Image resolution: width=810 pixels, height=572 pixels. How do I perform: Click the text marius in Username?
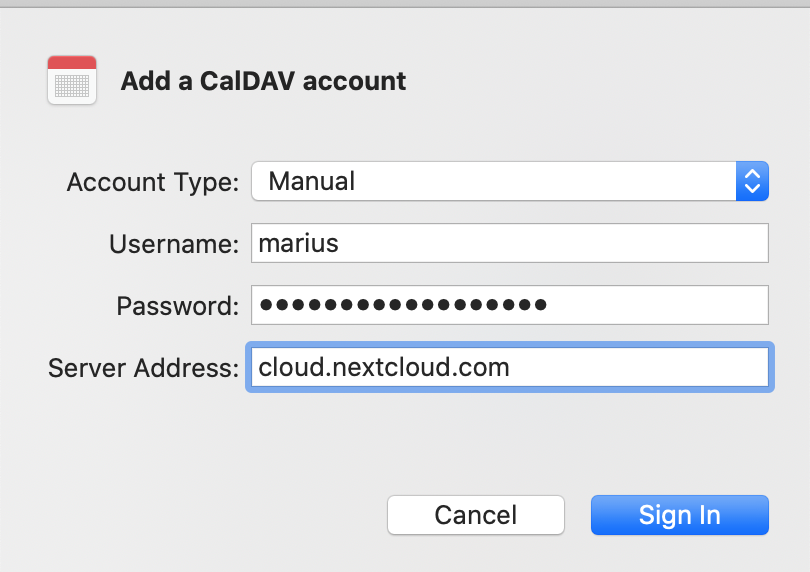click(298, 243)
